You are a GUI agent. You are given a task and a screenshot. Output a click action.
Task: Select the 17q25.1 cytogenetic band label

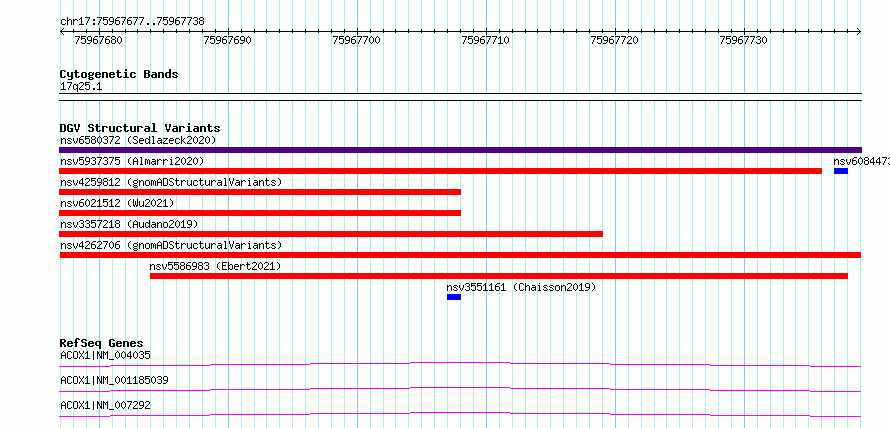[81, 87]
